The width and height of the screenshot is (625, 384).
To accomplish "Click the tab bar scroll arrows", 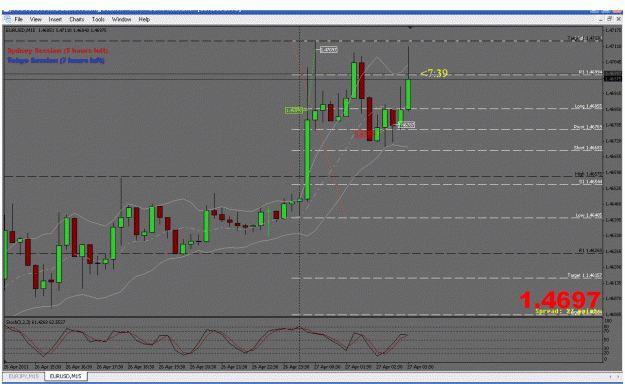I will pyautogui.click(x=614, y=376).
